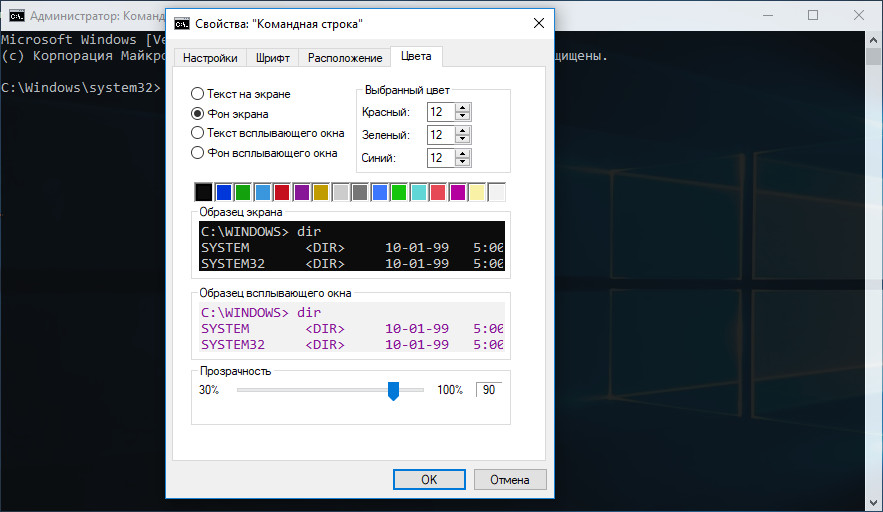Pick the dark gray color swatch
The width and height of the screenshot is (883, 512).
(x=360, y=192)
